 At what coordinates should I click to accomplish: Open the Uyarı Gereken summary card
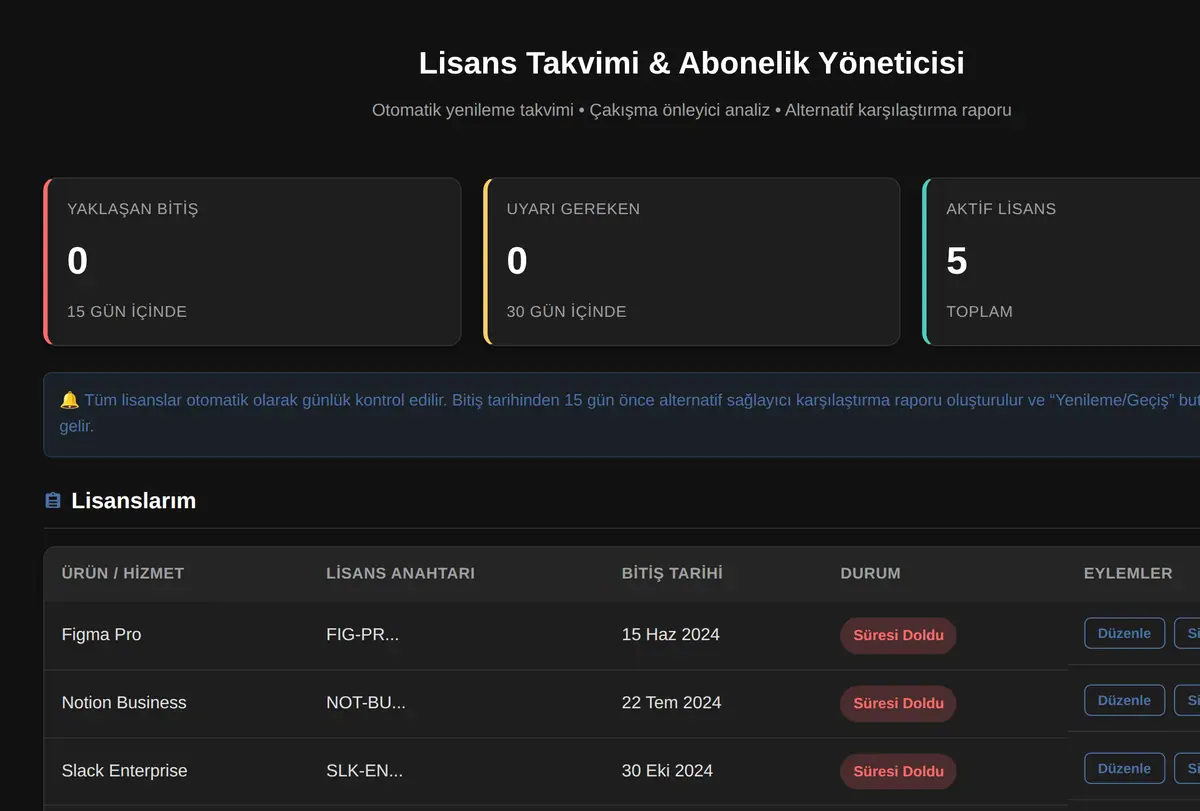click(x=692, y=262)
